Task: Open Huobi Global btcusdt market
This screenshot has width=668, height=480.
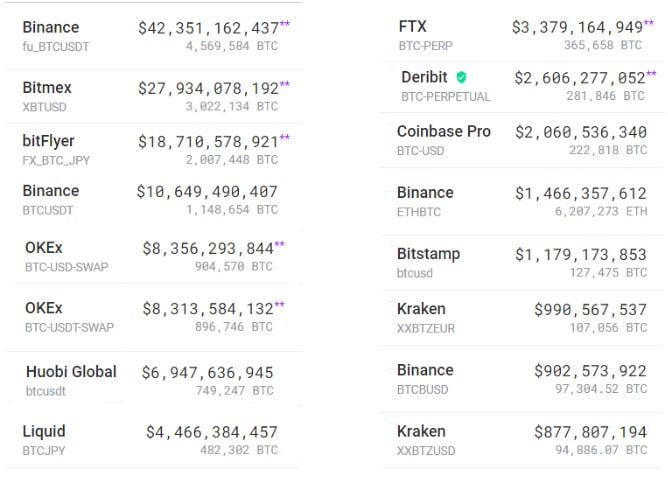Action: [x=154, y=380]
